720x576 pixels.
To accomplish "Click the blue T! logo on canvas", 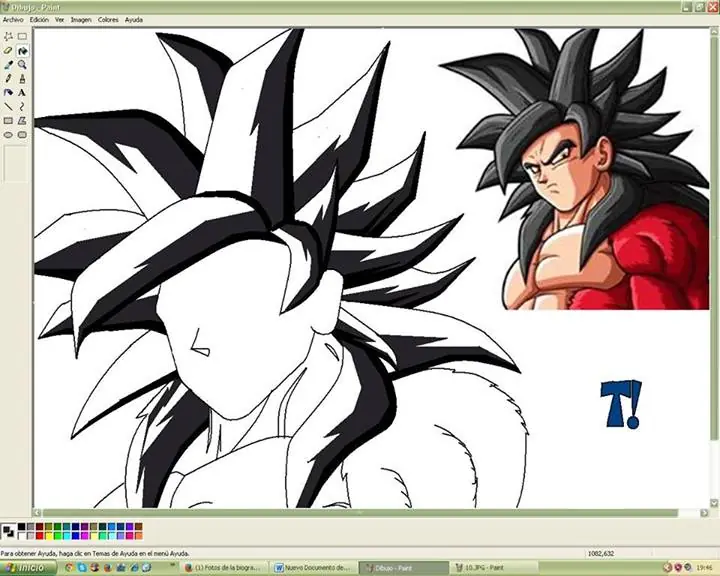I will point(621,404).
